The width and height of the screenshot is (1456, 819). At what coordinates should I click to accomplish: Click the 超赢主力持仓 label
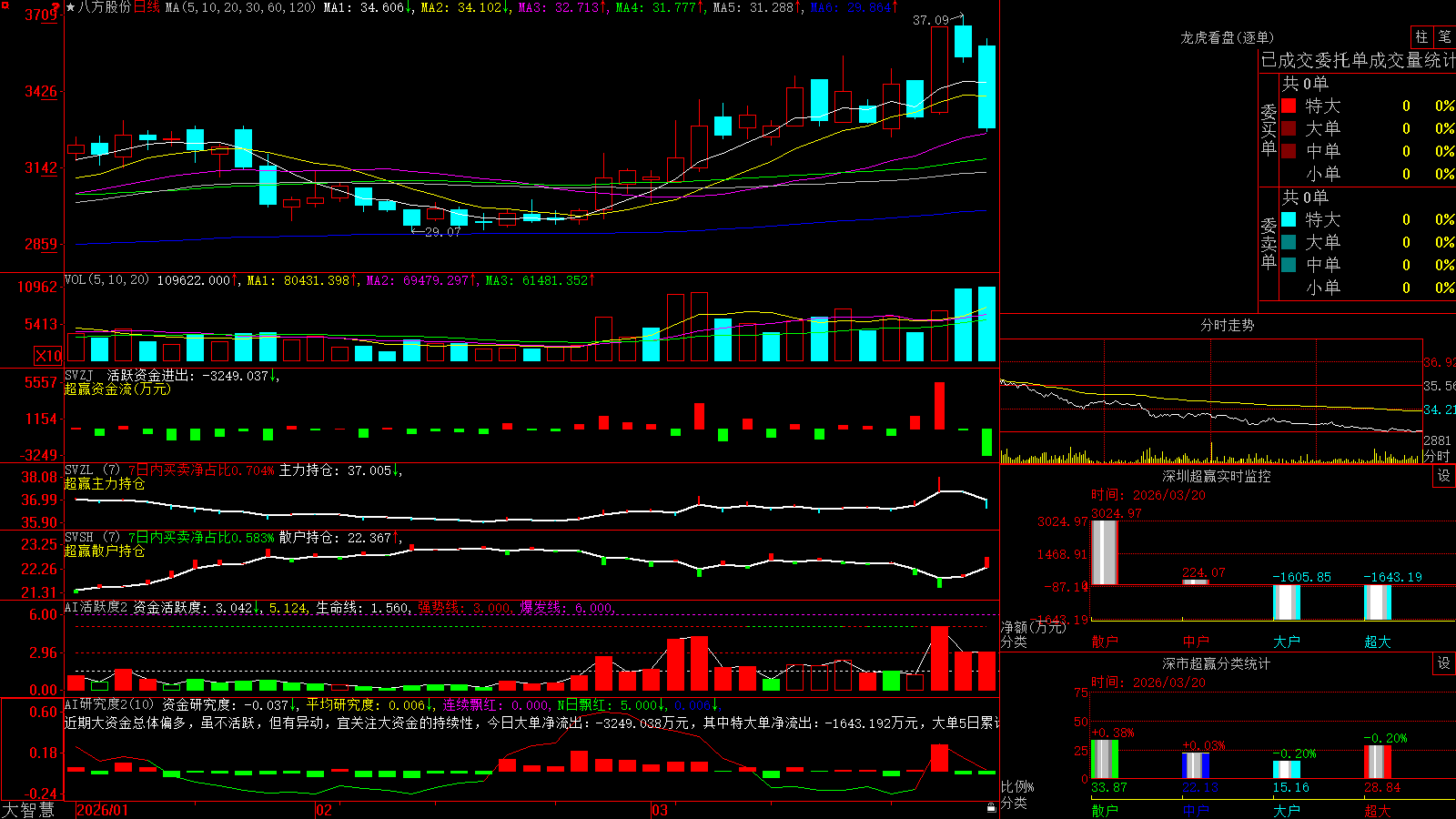click(x=105, y=483)
